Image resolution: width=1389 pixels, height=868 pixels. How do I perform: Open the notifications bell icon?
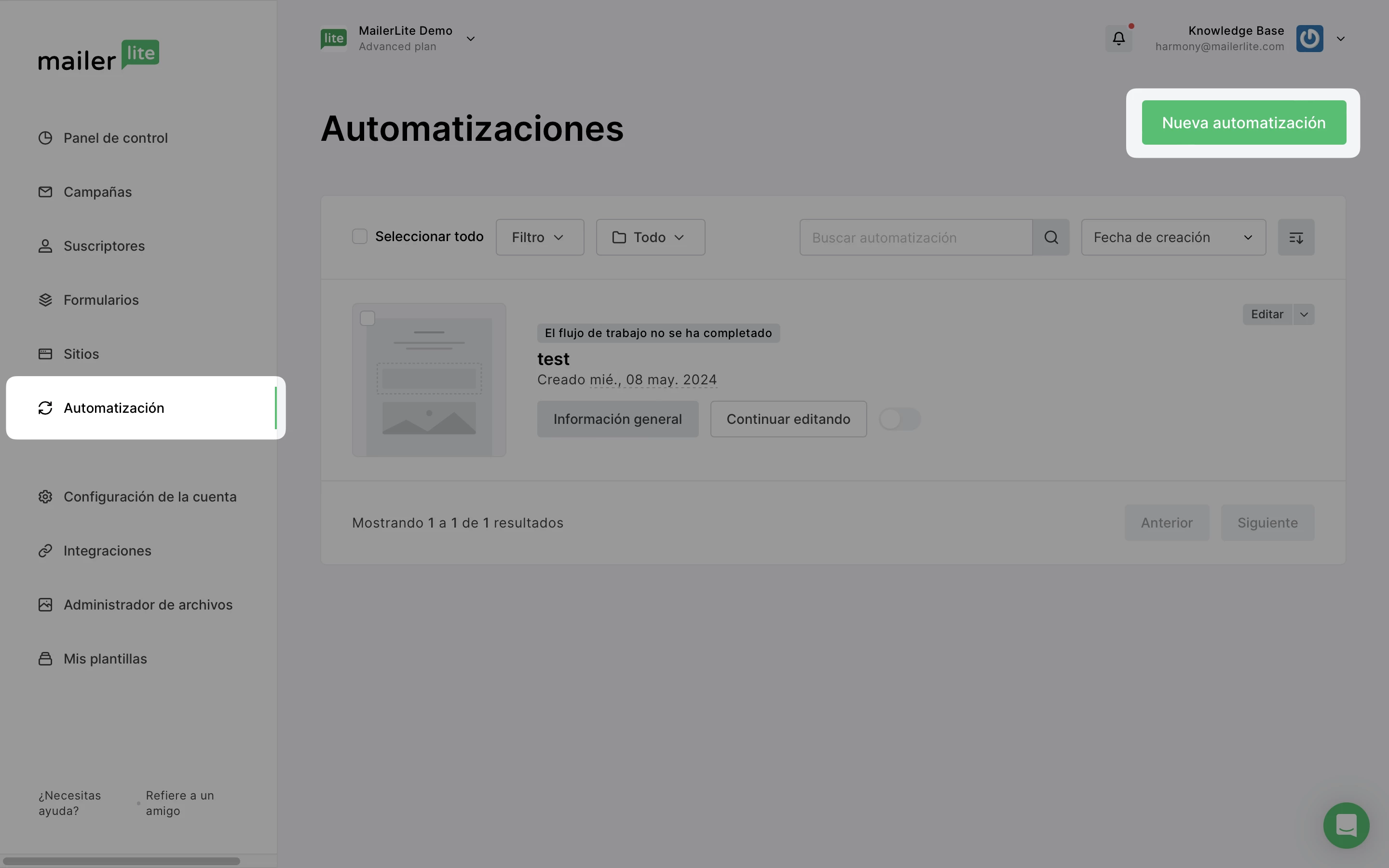[x=1118, y=39]
